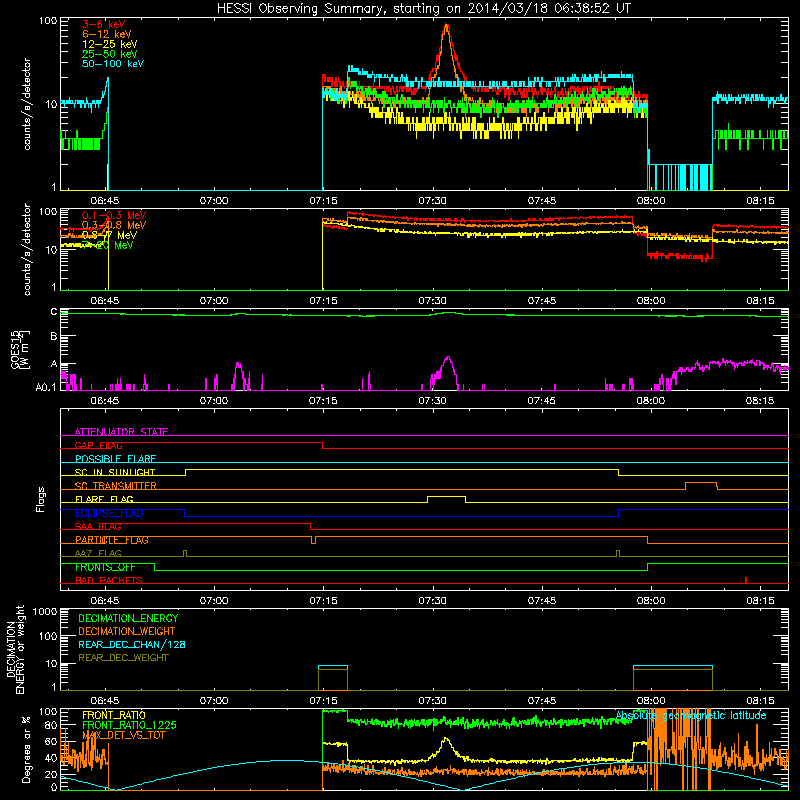The width and height of the screenshot is (800, 800).
Task: Click the ATTENUATOR_STATE flag label
Action: click(121, 432)
